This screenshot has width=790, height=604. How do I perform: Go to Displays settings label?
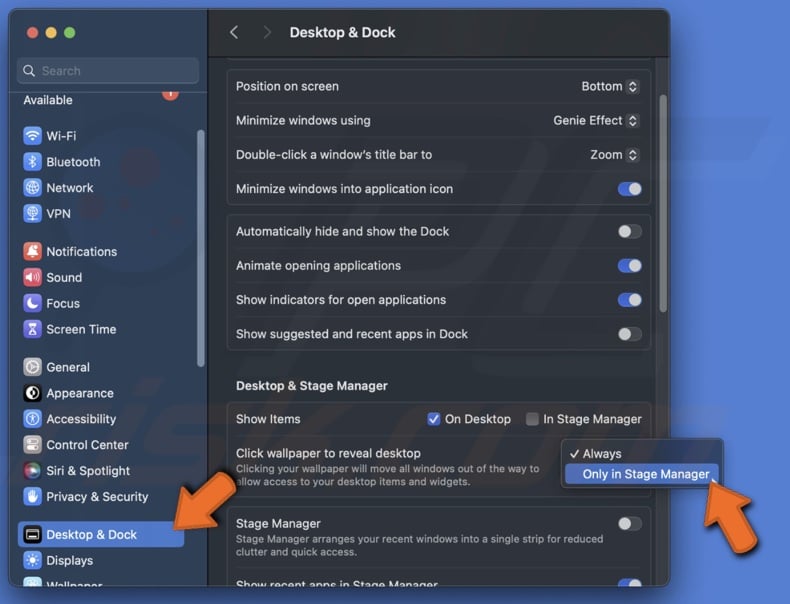(x=70, y=561)
